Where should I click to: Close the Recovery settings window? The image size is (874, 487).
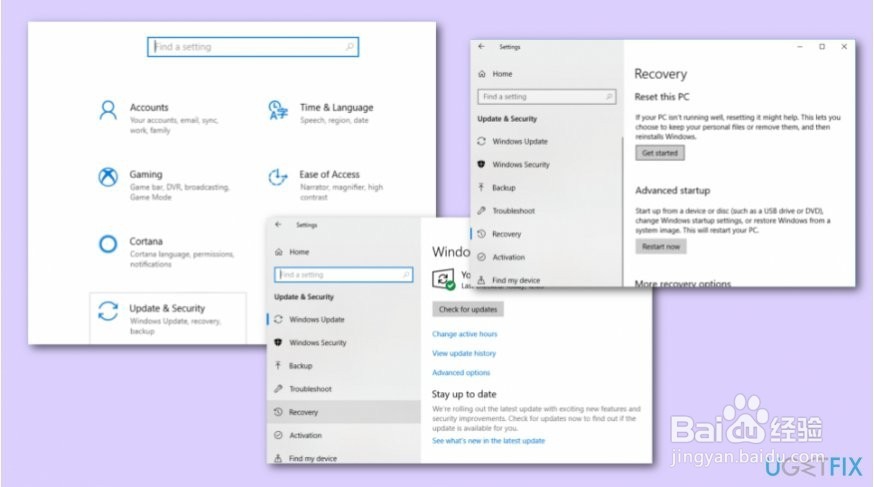pyautogui.click(x=843, y=47)
